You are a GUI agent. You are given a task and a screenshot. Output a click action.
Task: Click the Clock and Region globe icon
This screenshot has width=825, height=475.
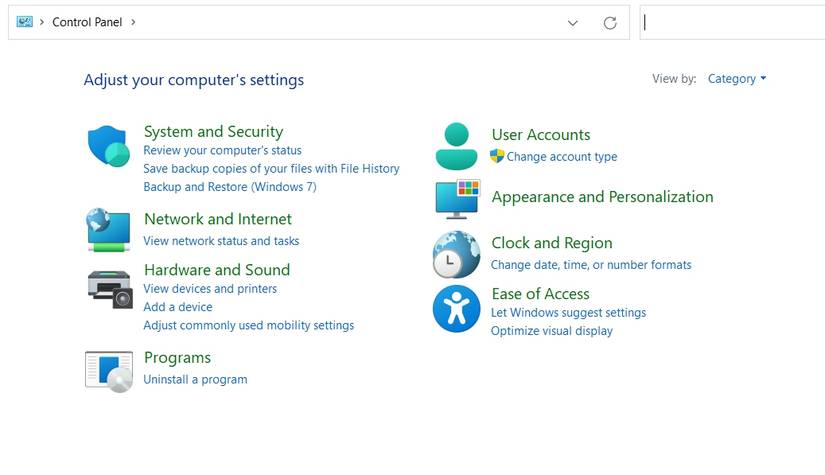click(x=456, y=254)
